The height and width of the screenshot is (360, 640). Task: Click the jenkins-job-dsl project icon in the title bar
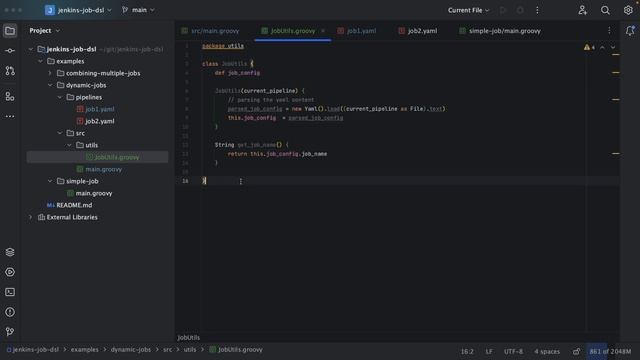[x=50, y=10]
